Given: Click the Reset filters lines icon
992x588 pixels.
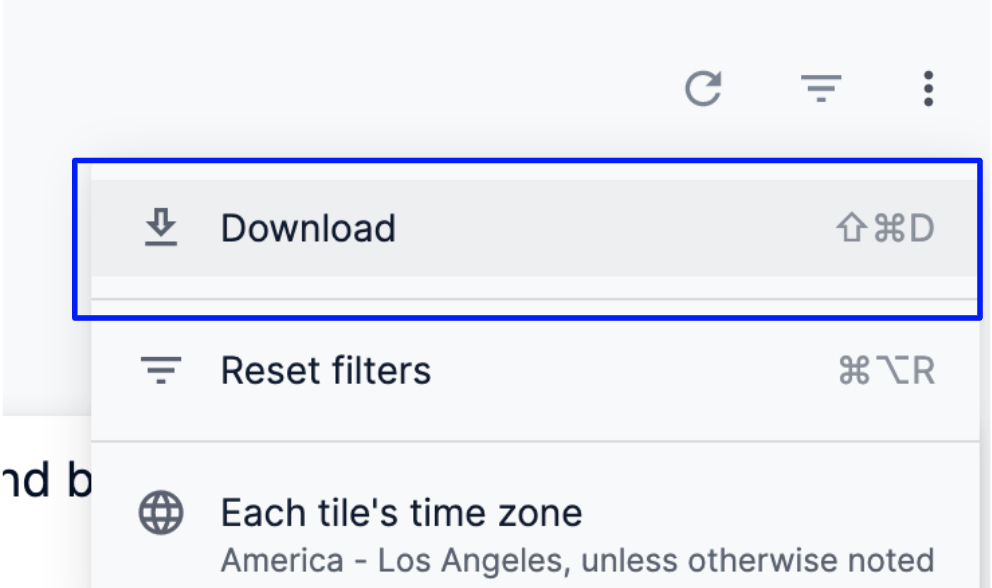Looking at the screenshot, I should [x=160, y=371].
